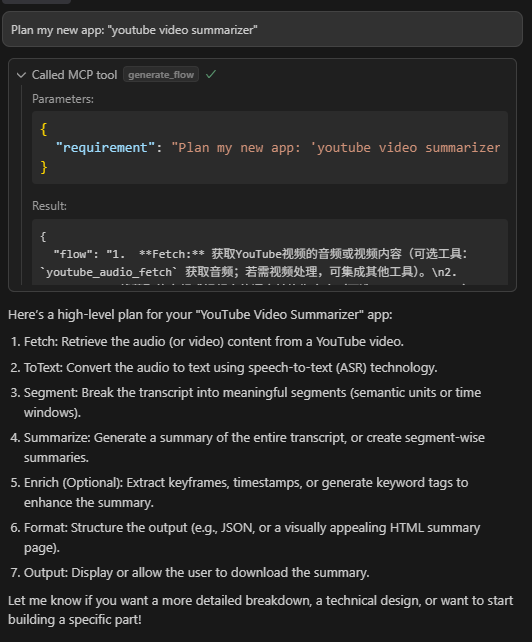This screenshot has height=642, width=532.
Task: Click the `youtube_audio_fetch` text in result
Action: [x=109, y=272]
